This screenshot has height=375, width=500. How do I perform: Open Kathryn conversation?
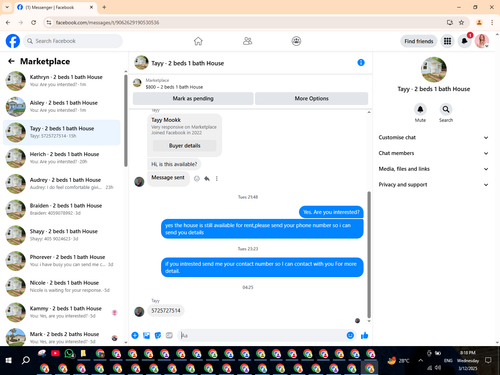(62, 80)
